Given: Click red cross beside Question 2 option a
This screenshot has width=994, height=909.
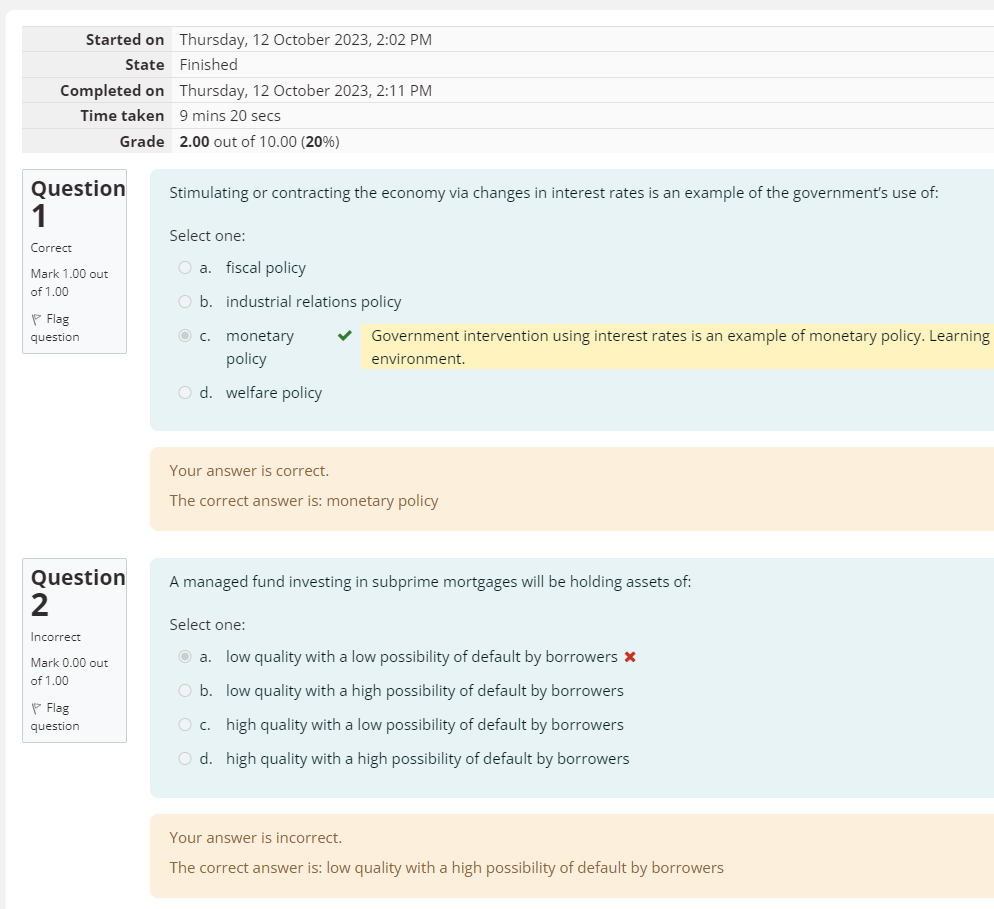Looking at the screenshot, I should (x=630, y=657).
